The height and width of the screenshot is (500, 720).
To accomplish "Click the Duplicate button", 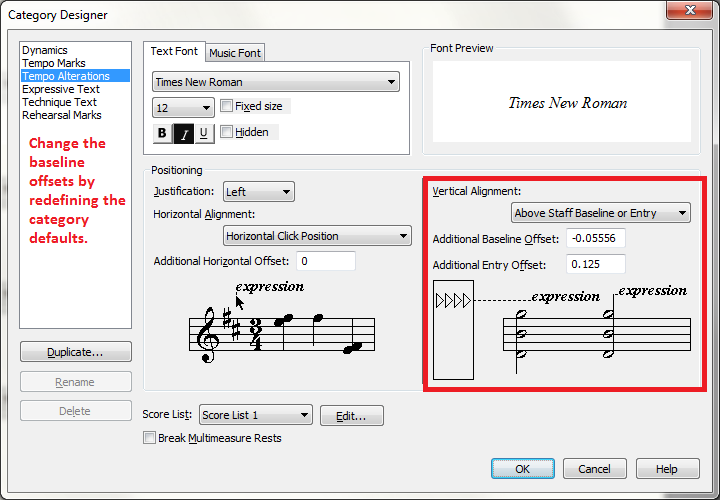I will coord(75,352).
